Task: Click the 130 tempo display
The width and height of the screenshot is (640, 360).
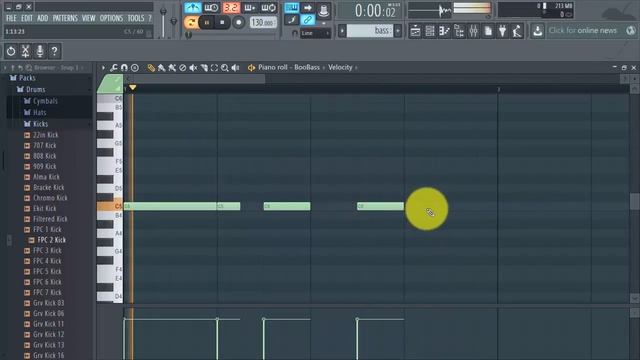Action: click(x=263, y=22)
